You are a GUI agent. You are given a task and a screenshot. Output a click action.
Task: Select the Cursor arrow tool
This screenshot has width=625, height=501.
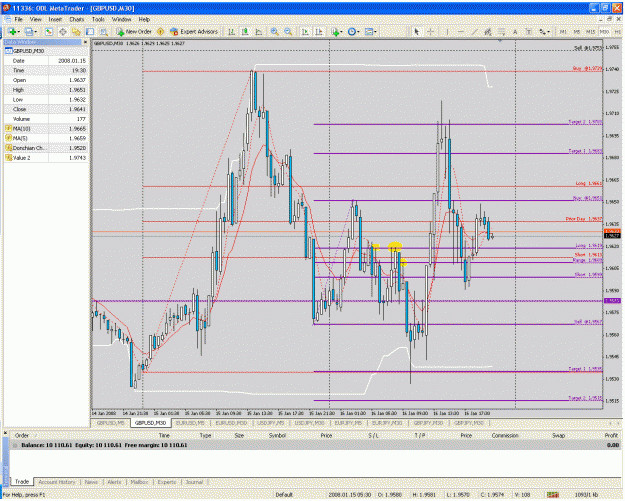coord(417,31)
